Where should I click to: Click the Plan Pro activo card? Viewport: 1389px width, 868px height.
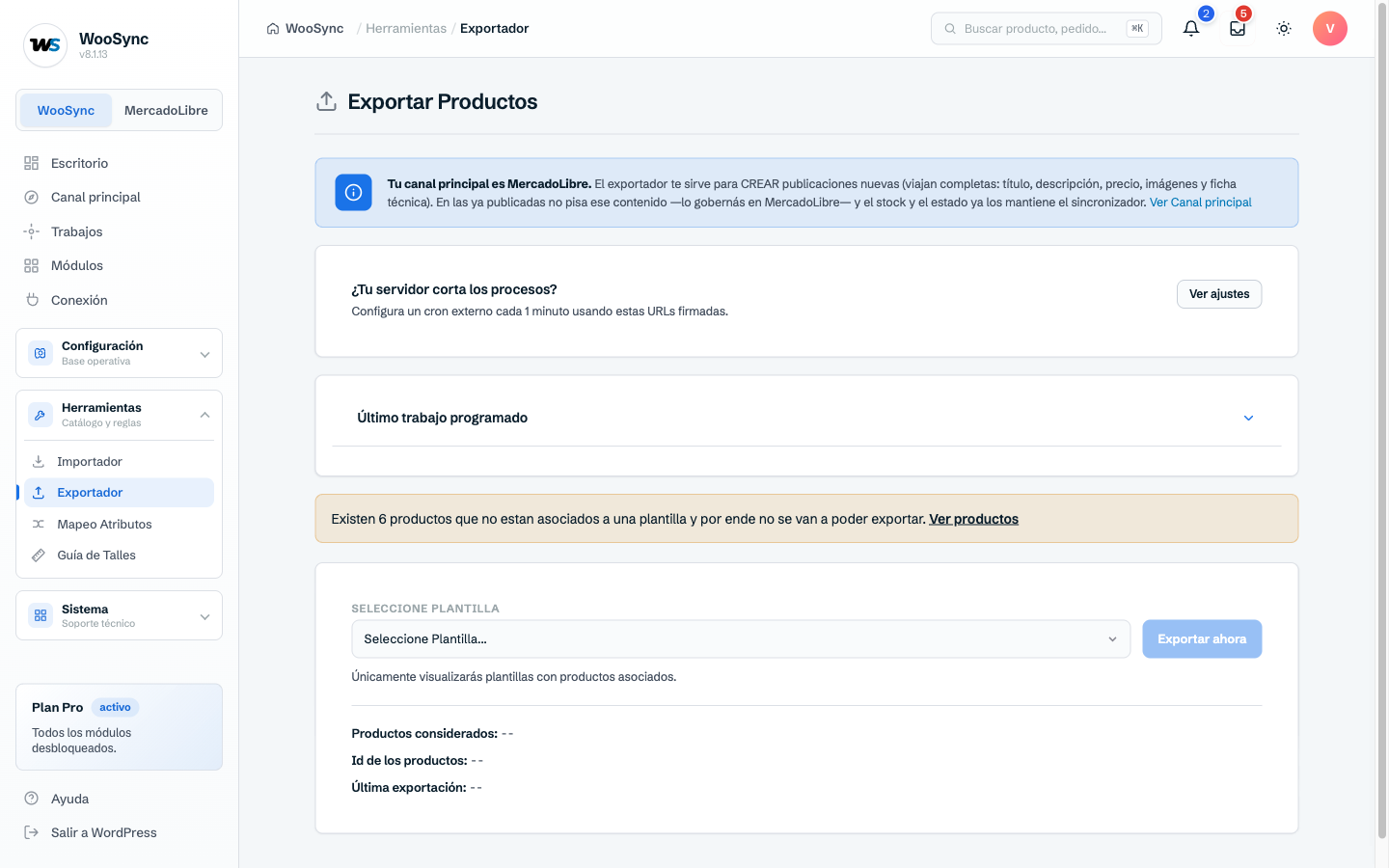pos(120,727)
